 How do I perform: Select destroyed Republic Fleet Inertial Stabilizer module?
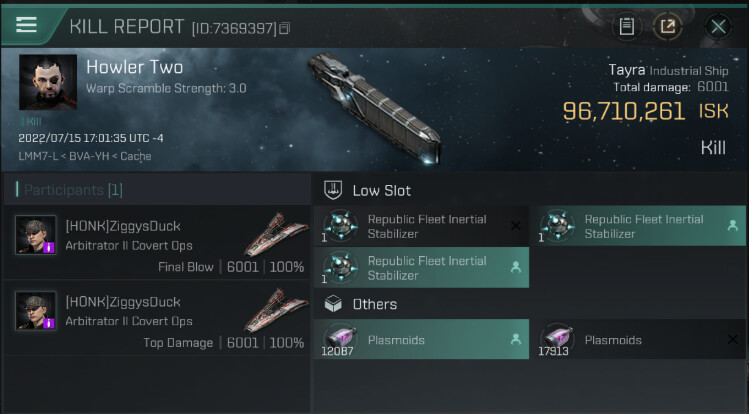click(x=420, y=226)
